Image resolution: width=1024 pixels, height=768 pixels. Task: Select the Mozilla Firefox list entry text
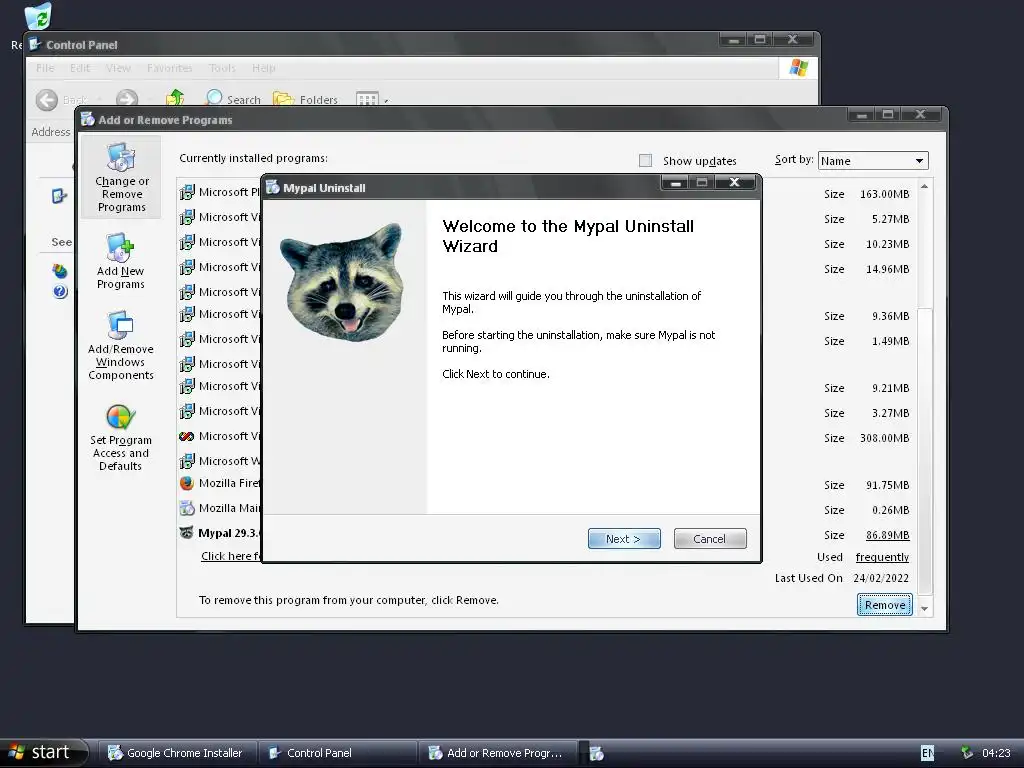coord(229,483)
